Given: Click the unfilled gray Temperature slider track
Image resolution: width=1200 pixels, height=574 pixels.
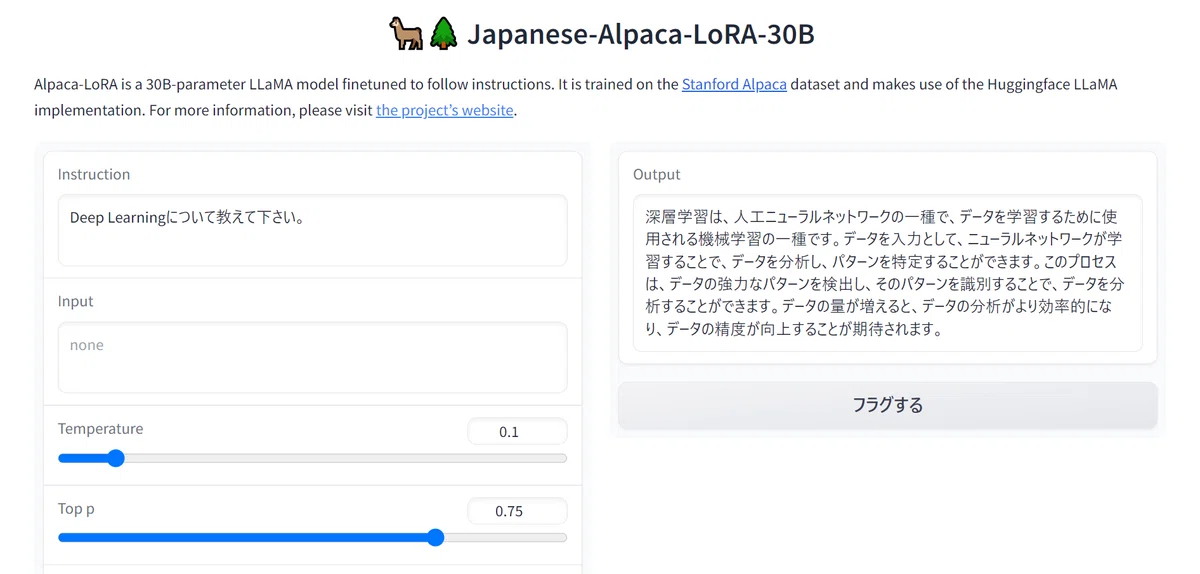Looking at the screenshot, I should [345, 458].
